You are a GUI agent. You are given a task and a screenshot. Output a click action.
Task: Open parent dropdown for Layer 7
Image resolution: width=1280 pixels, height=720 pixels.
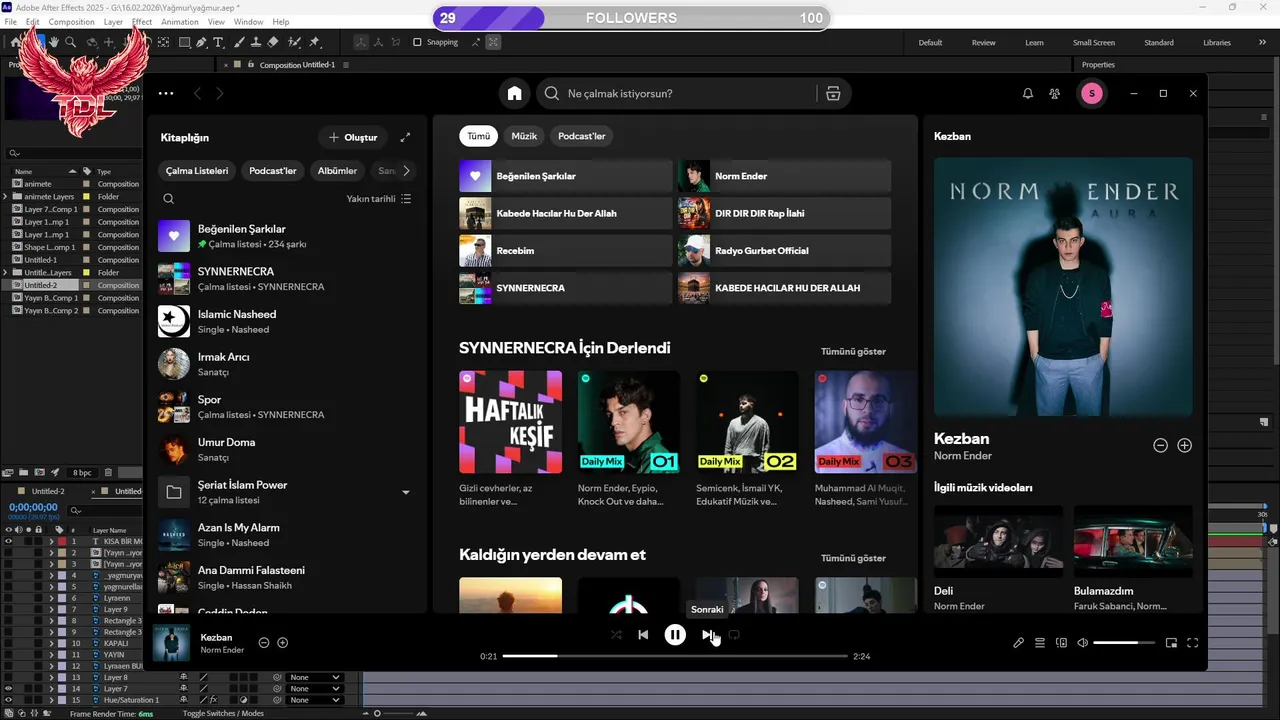314,689
